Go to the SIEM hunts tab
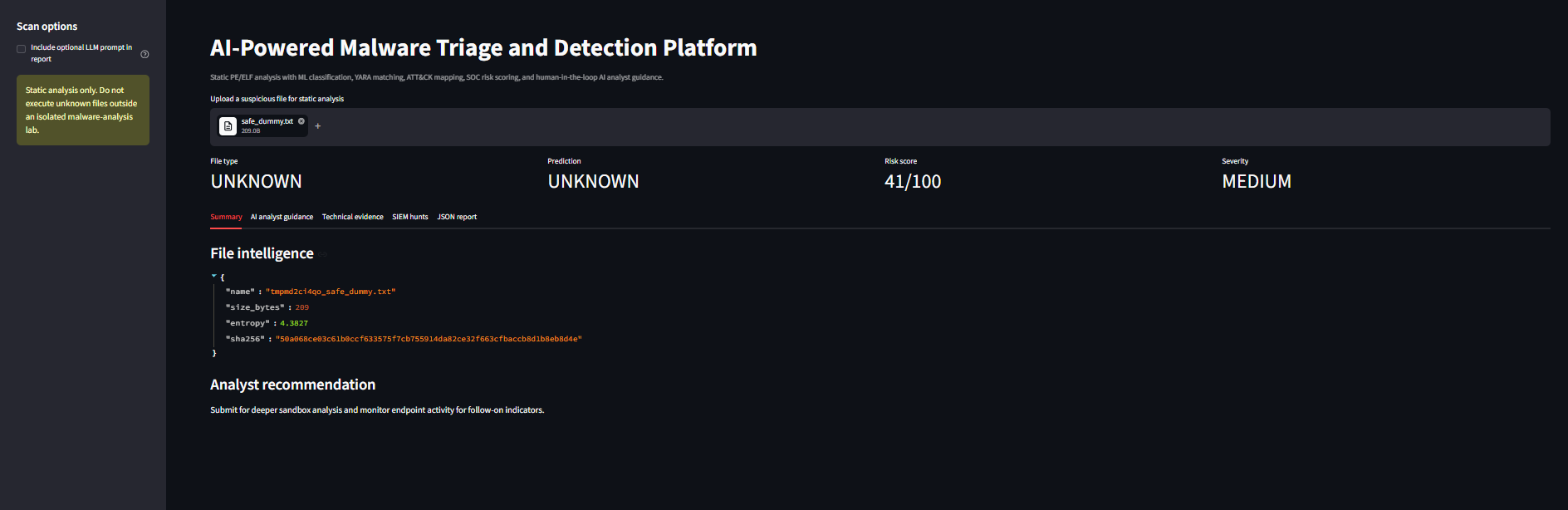This screenshot has height=510, width=1568. (410, 217)
